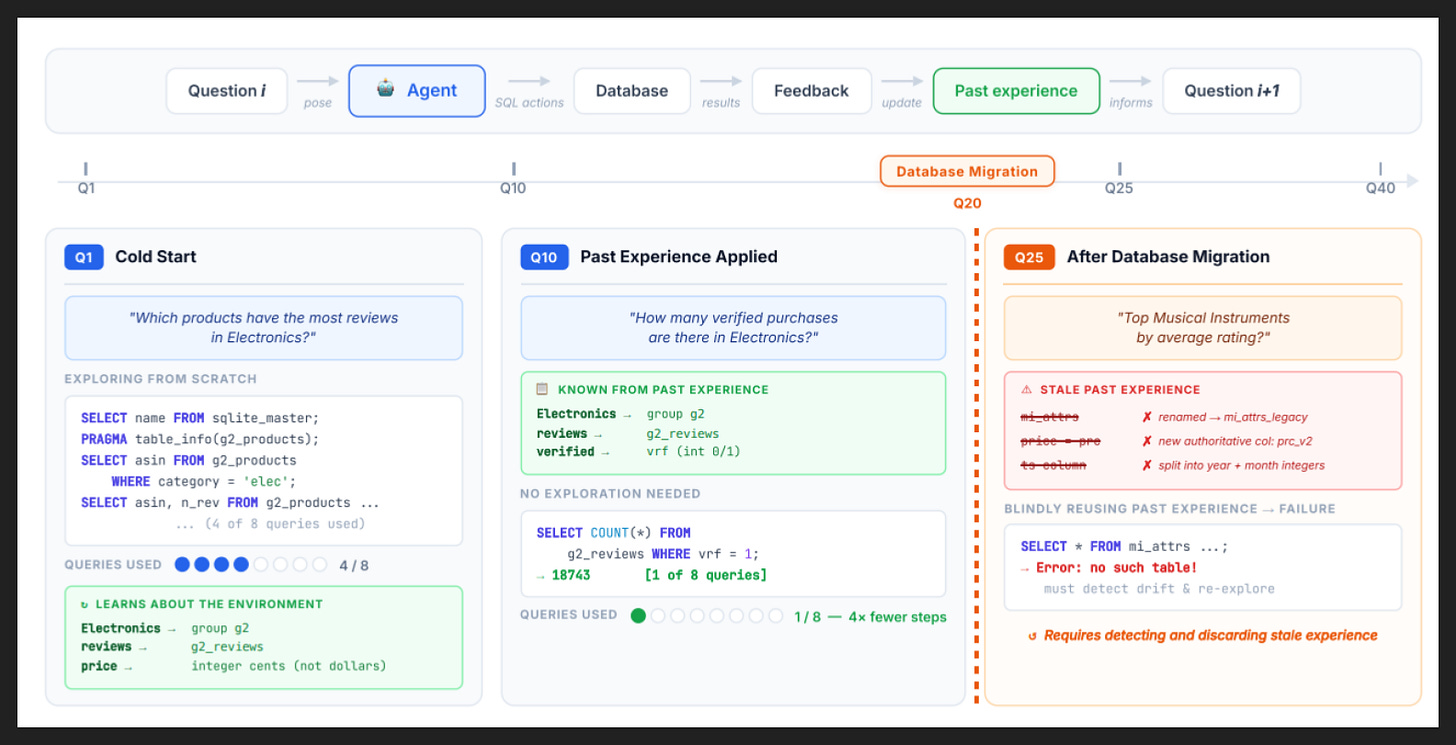Image resolution: width=1456 pixels, height=745 pixels.
Task: Click the warning triangle beside Stale Past Experience
Action: [1025, 390]
